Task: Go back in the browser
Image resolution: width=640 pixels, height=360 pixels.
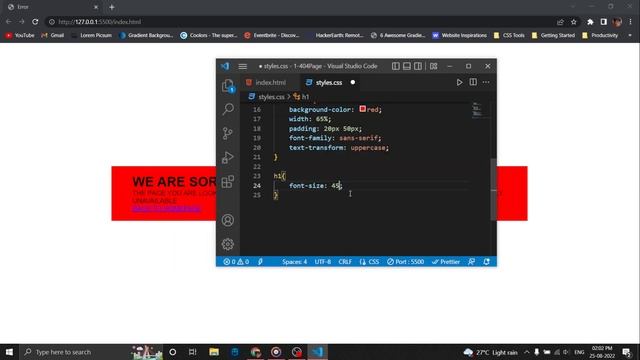Action: [9, 22]
